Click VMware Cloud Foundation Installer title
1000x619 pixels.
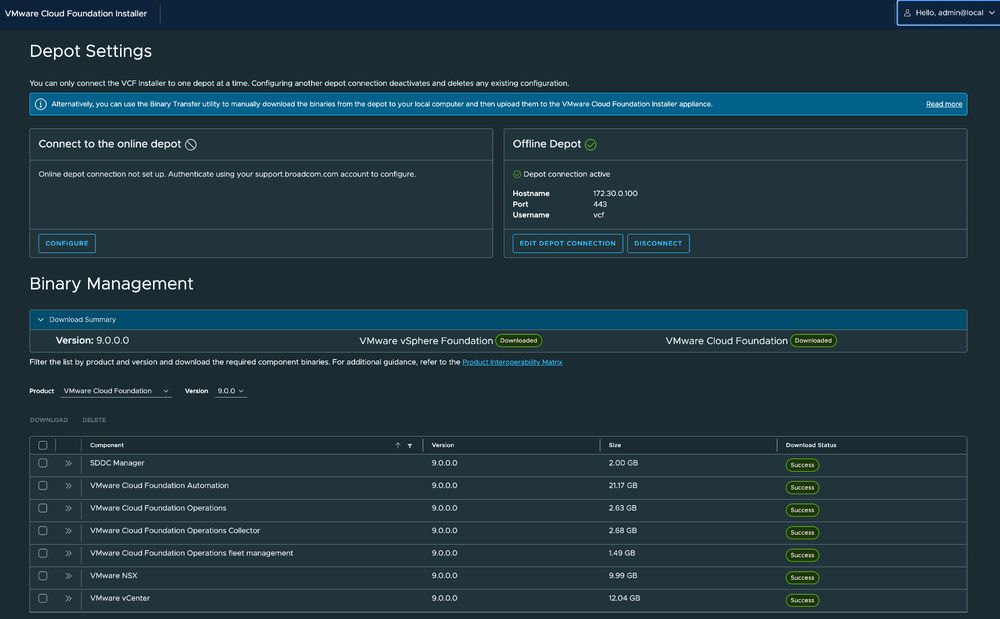[x=76, y=13]
